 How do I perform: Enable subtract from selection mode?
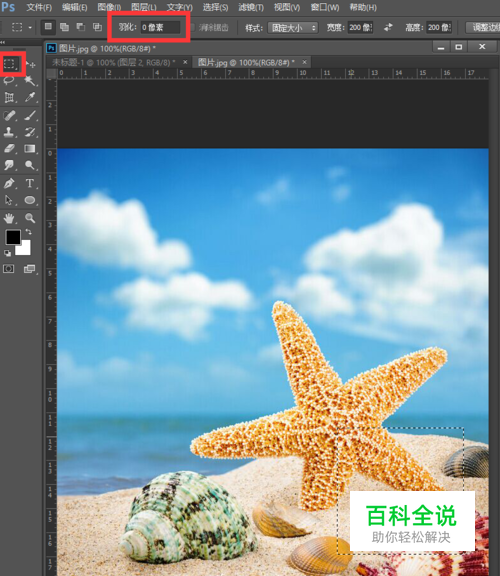pos(80,27)
